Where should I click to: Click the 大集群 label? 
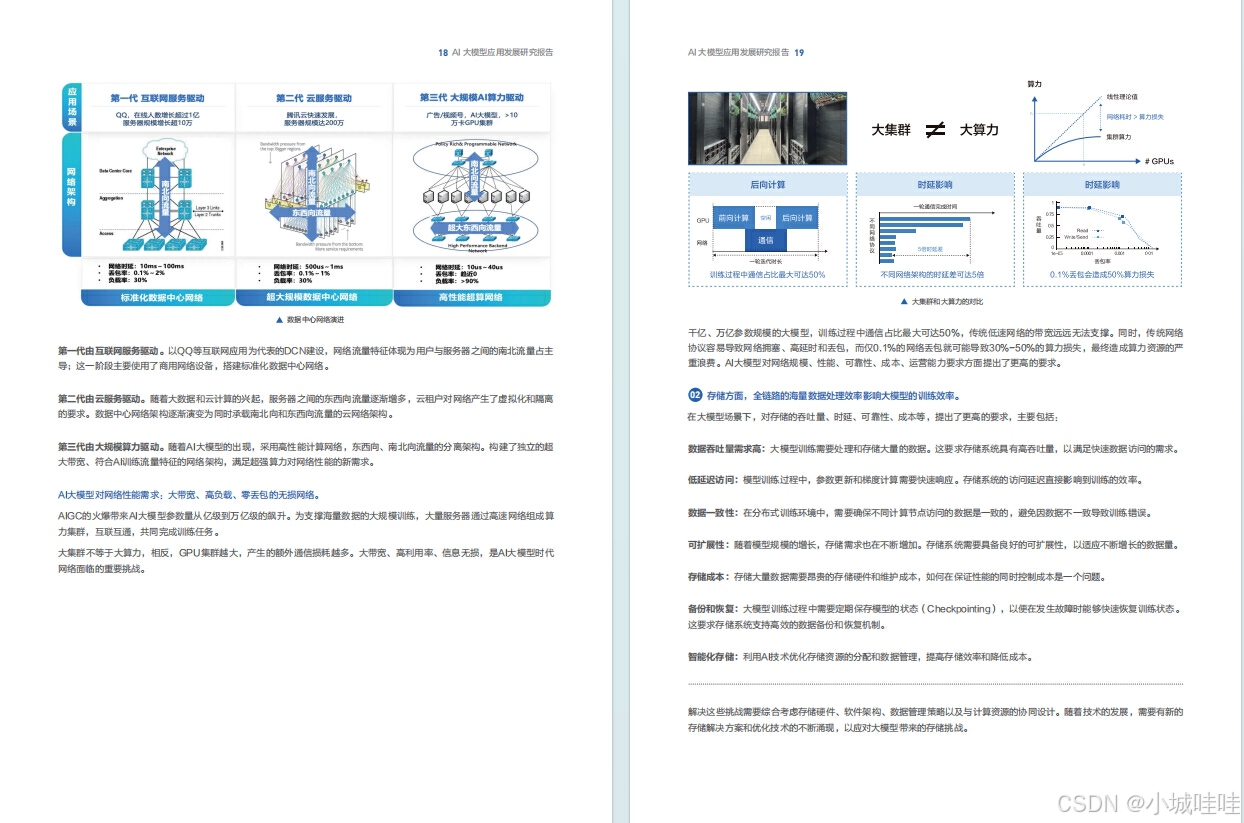pyautogui.click(x=891, y=130)
